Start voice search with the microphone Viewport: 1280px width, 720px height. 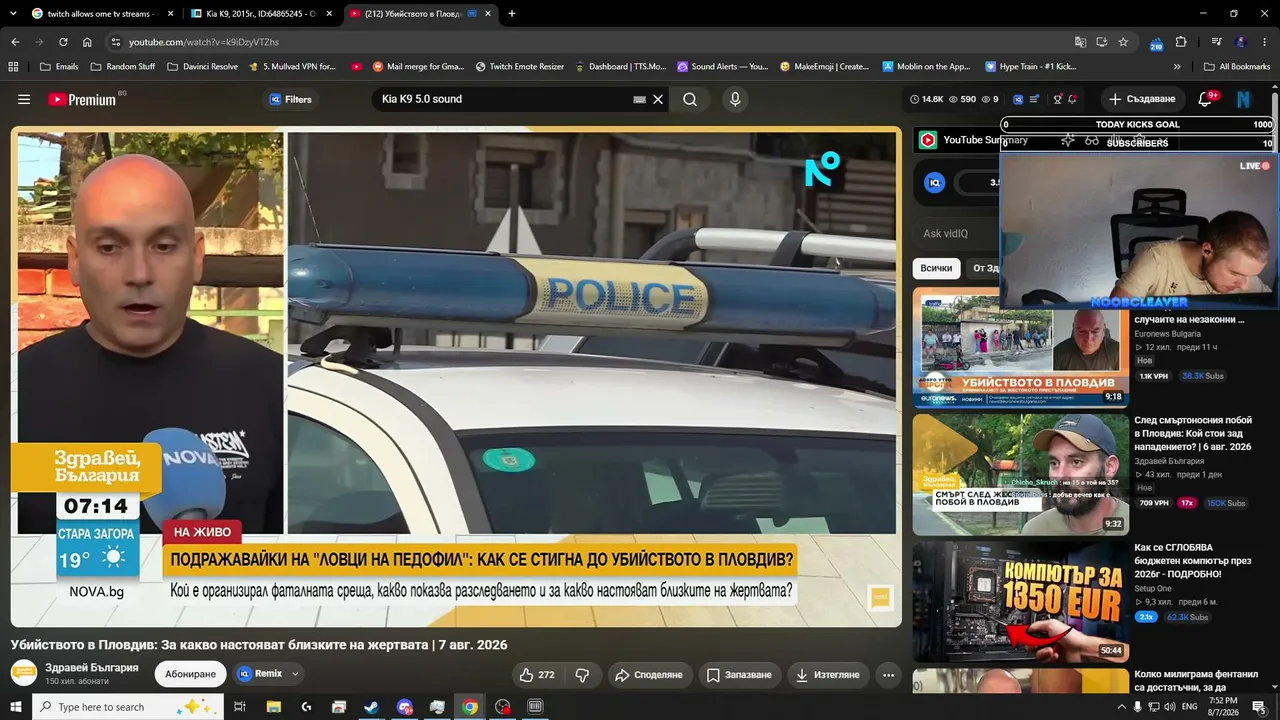click(x=735, y=99)
